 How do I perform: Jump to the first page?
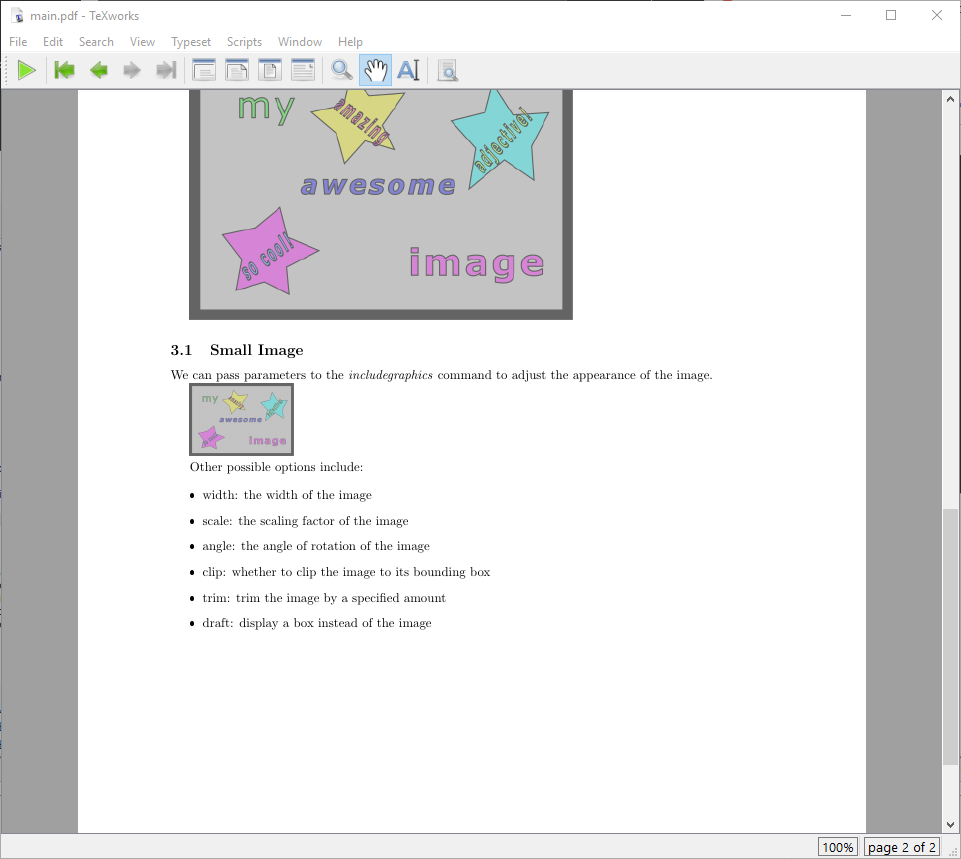coord(63,69)
